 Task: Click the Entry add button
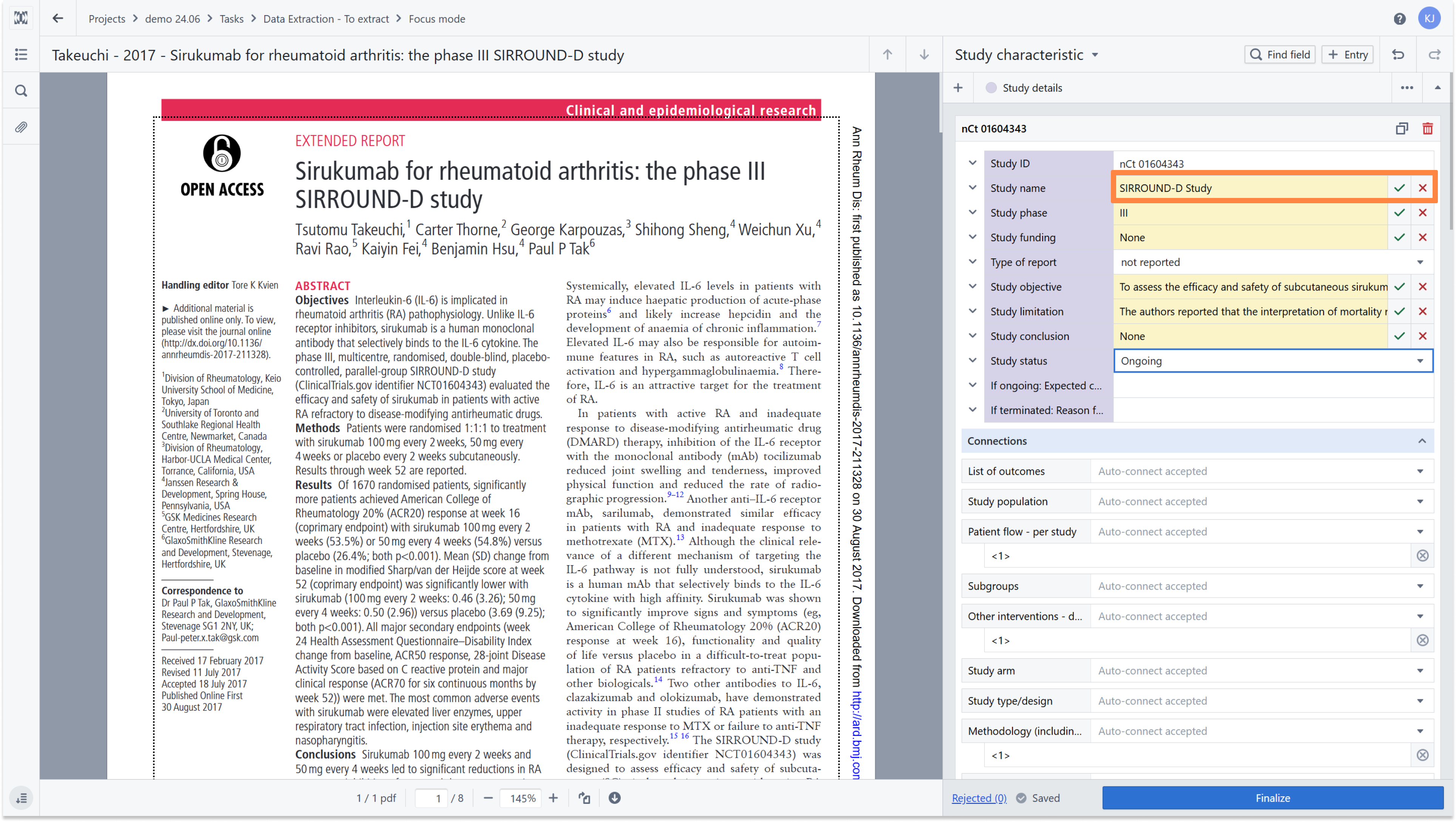(x=1347, y=55)
